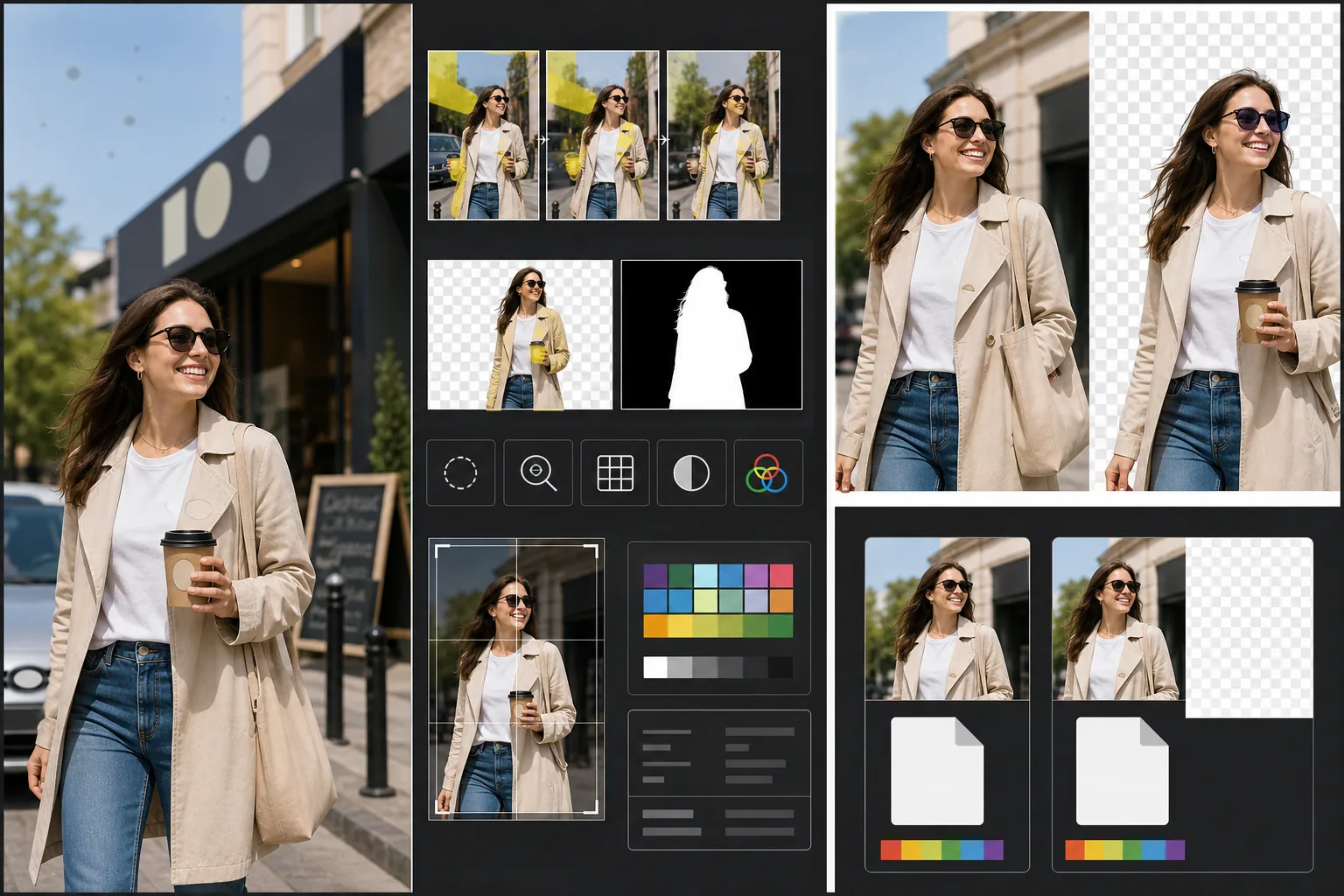Pick the white swatch in the grayscale row
This screenshot has height=896, width=1344.
click(x=655, y=667)
